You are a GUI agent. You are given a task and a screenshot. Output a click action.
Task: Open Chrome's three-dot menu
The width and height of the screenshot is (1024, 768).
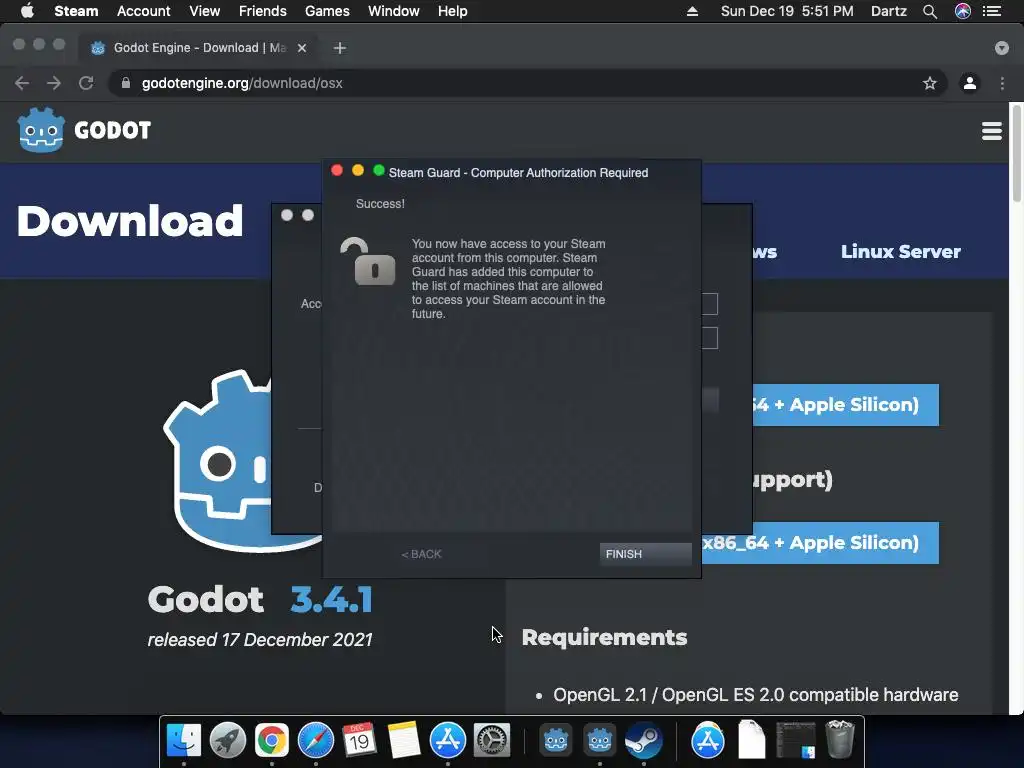coord(1002,83)
